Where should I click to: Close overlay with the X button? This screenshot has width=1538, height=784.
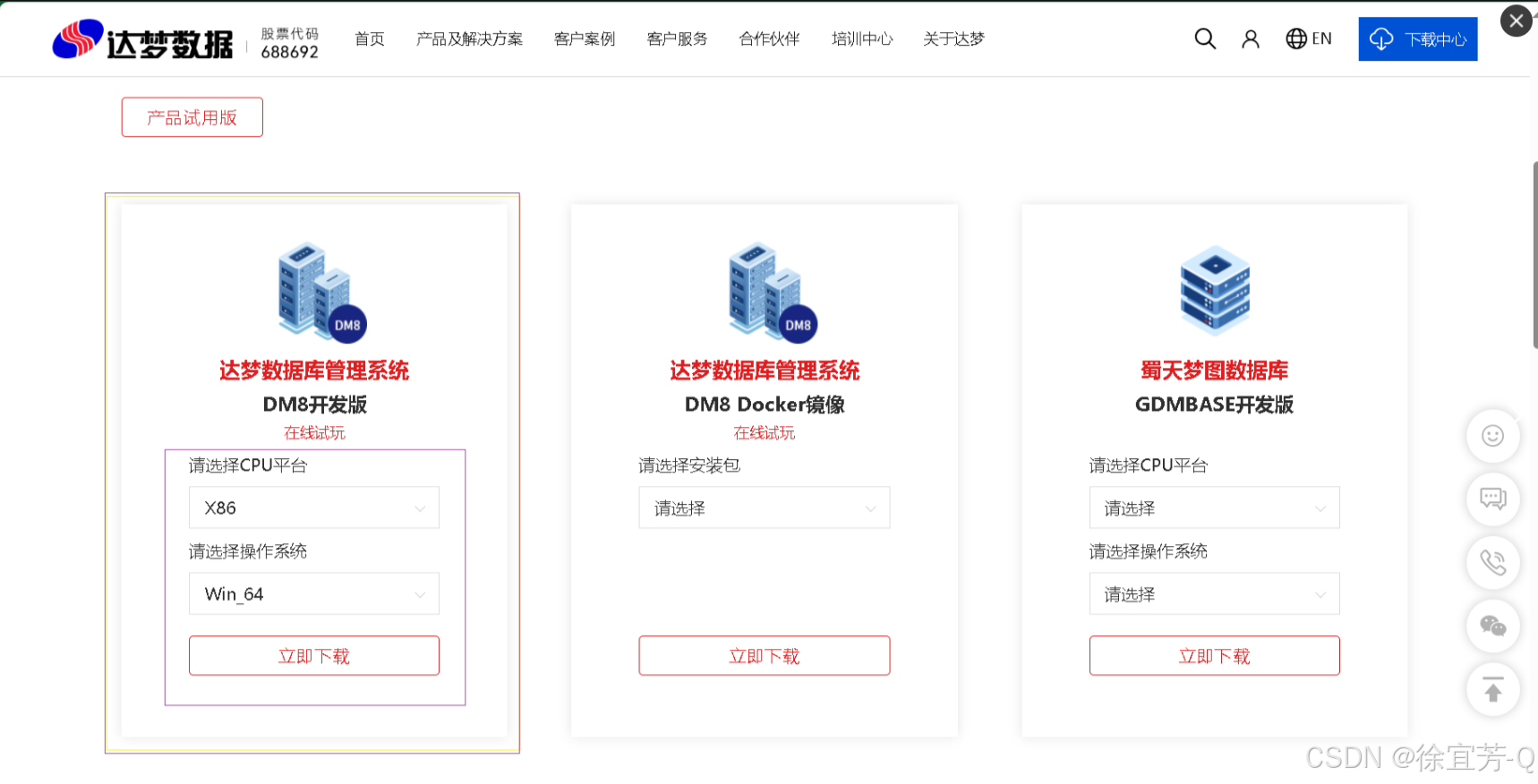[1516, 21]
